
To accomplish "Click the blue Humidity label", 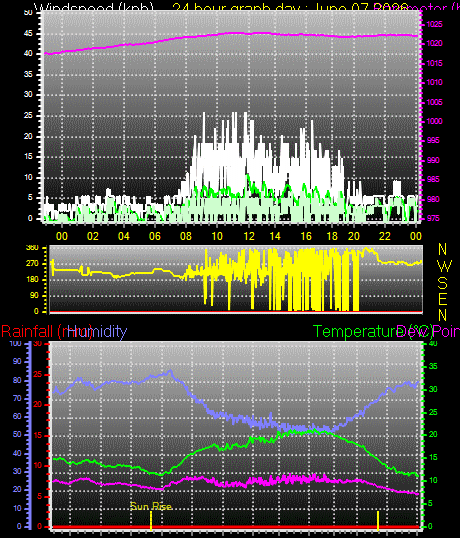I will click(97, 332).
